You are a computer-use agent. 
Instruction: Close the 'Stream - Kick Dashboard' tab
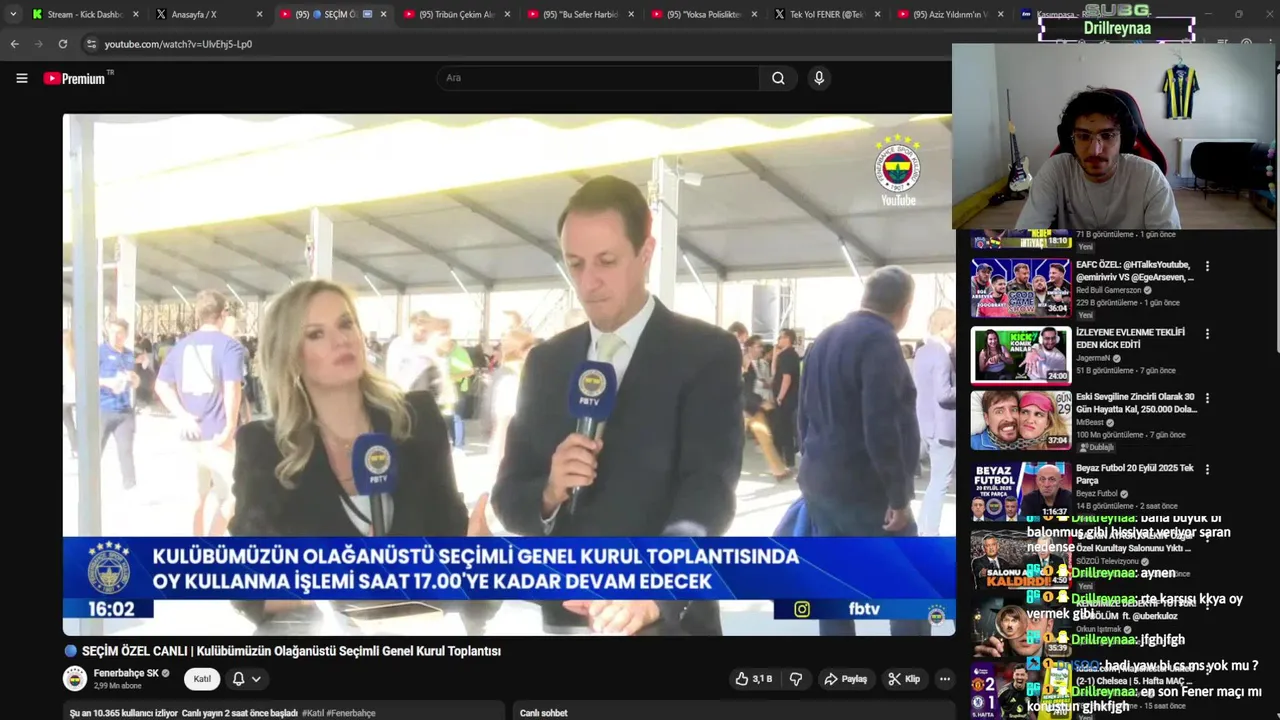[136, 14]
